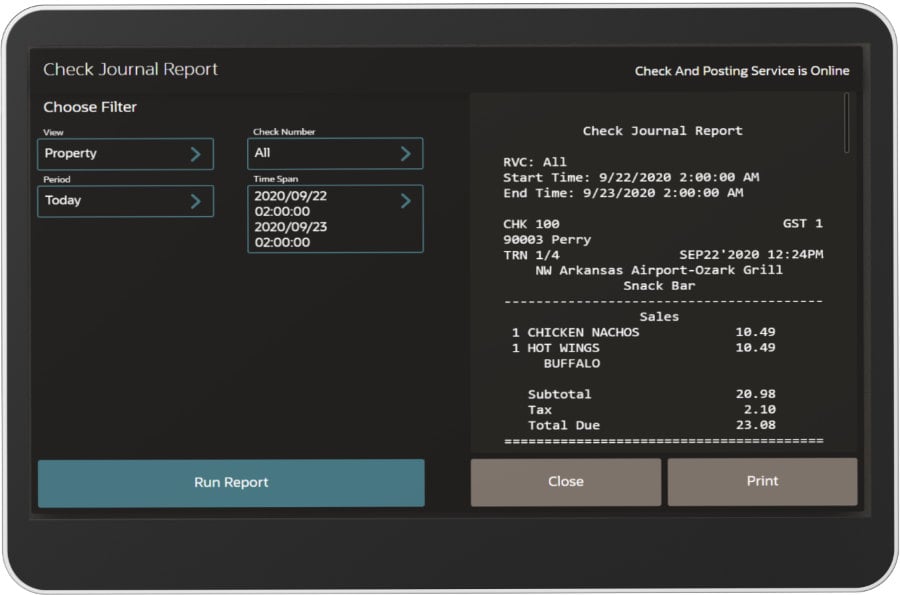Click the report preview vertical scrollbar

pos(847,123)
